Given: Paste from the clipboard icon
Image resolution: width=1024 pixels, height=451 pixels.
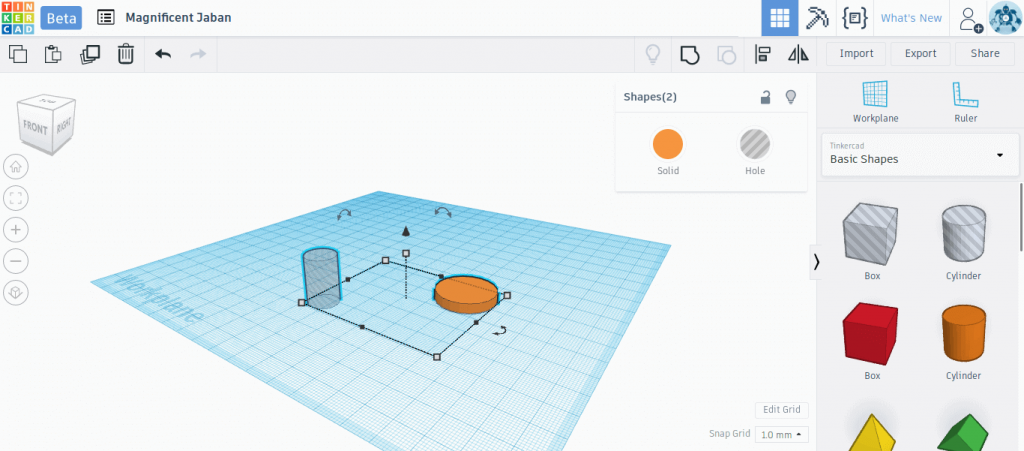Looking at the screenshot, I should pyautogui.click(x=53, y=54).
